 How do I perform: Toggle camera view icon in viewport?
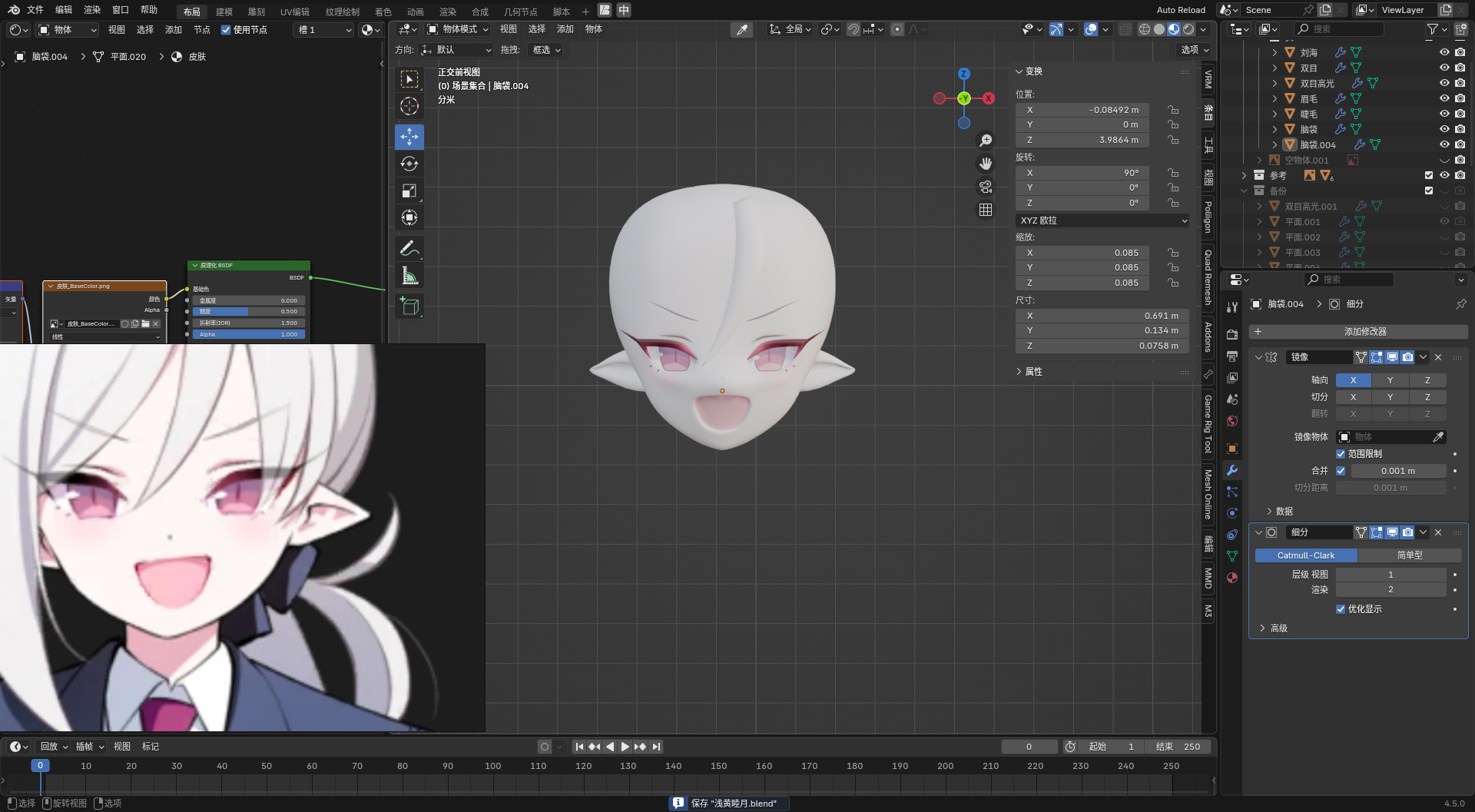(x=986, y=187)
